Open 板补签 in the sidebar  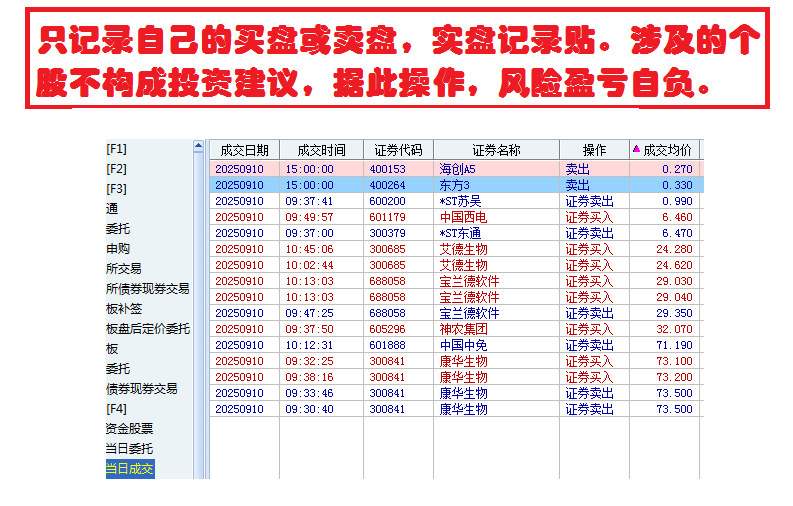point(124,309)
